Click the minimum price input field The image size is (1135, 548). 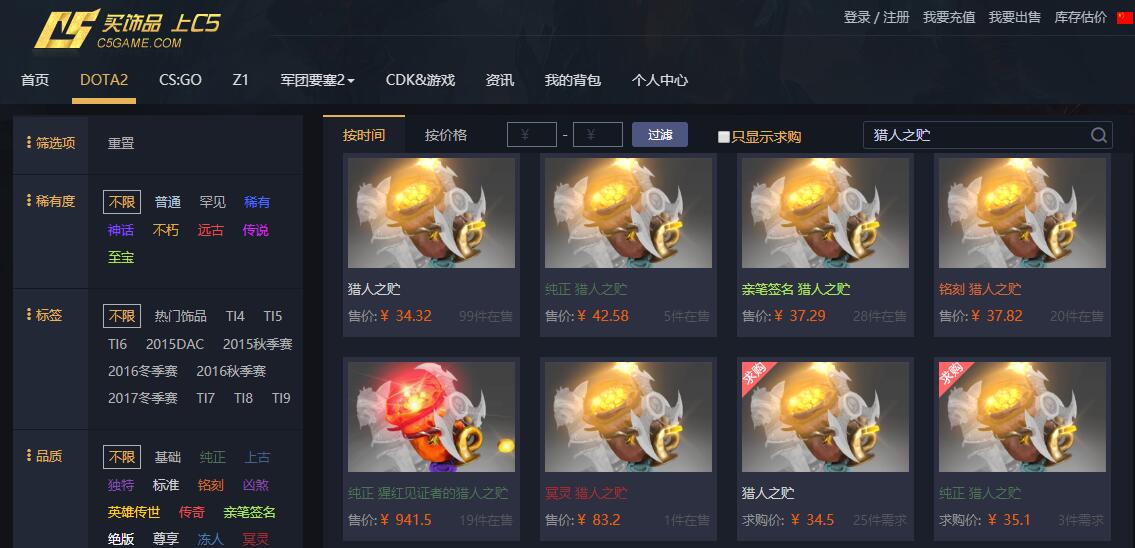pos(532,135)
